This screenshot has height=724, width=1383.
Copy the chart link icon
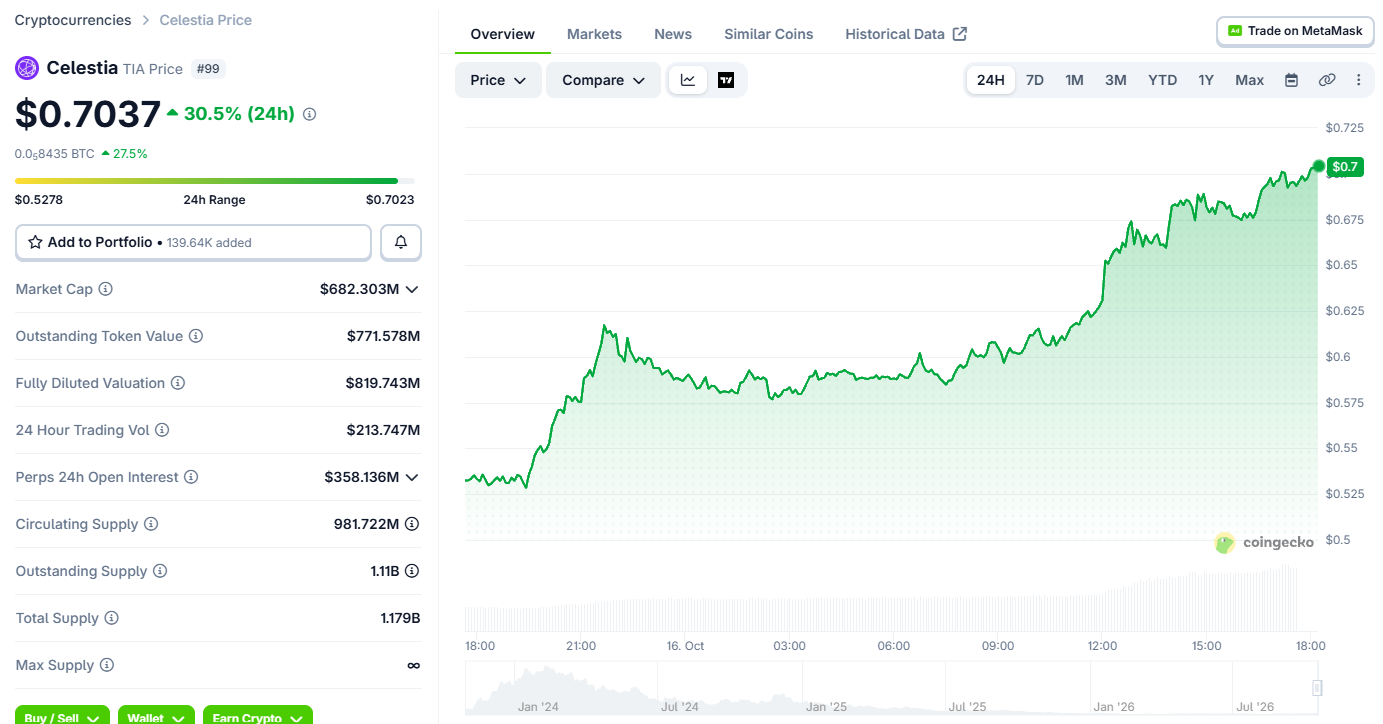[1327, 80]
